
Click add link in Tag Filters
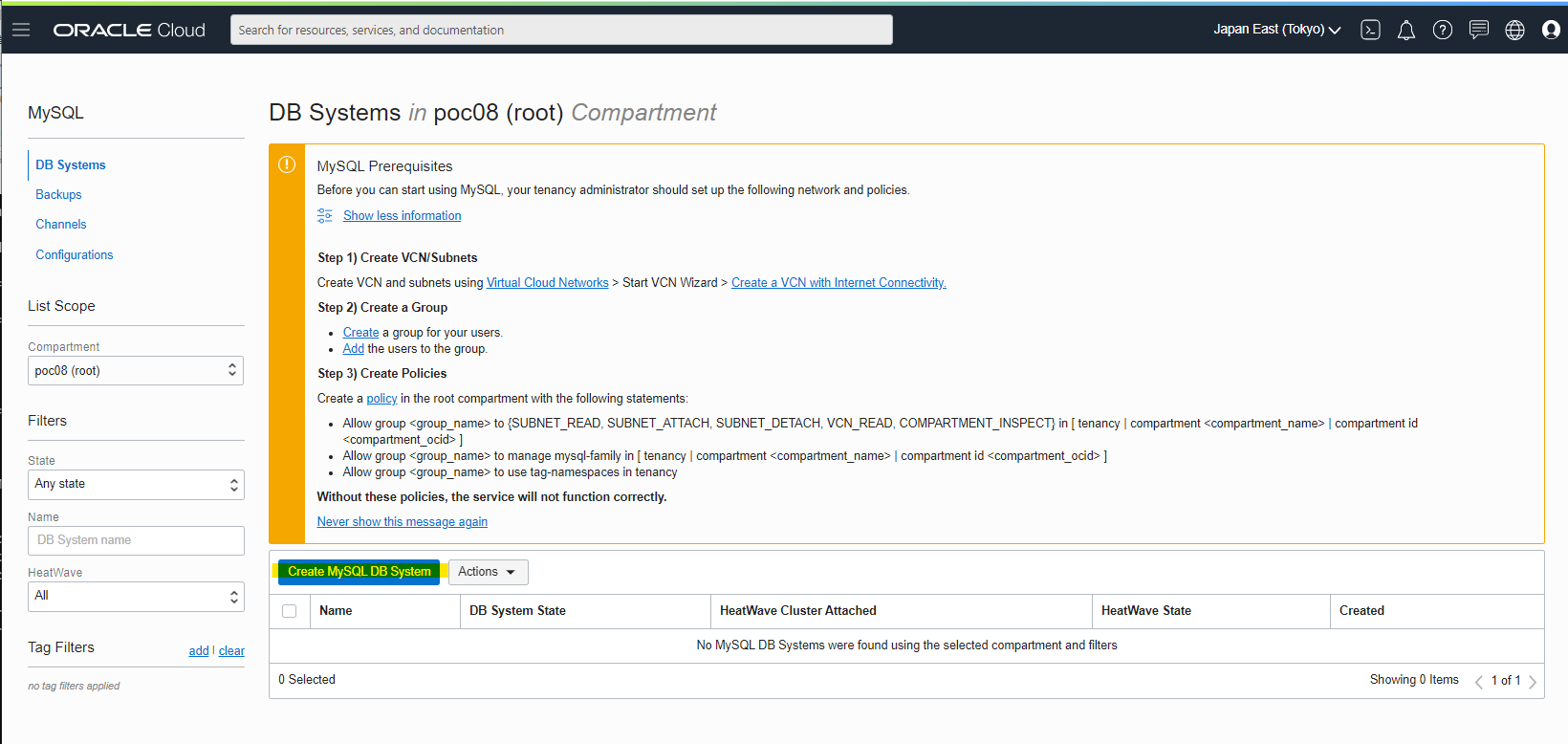[x=199, y=651]
